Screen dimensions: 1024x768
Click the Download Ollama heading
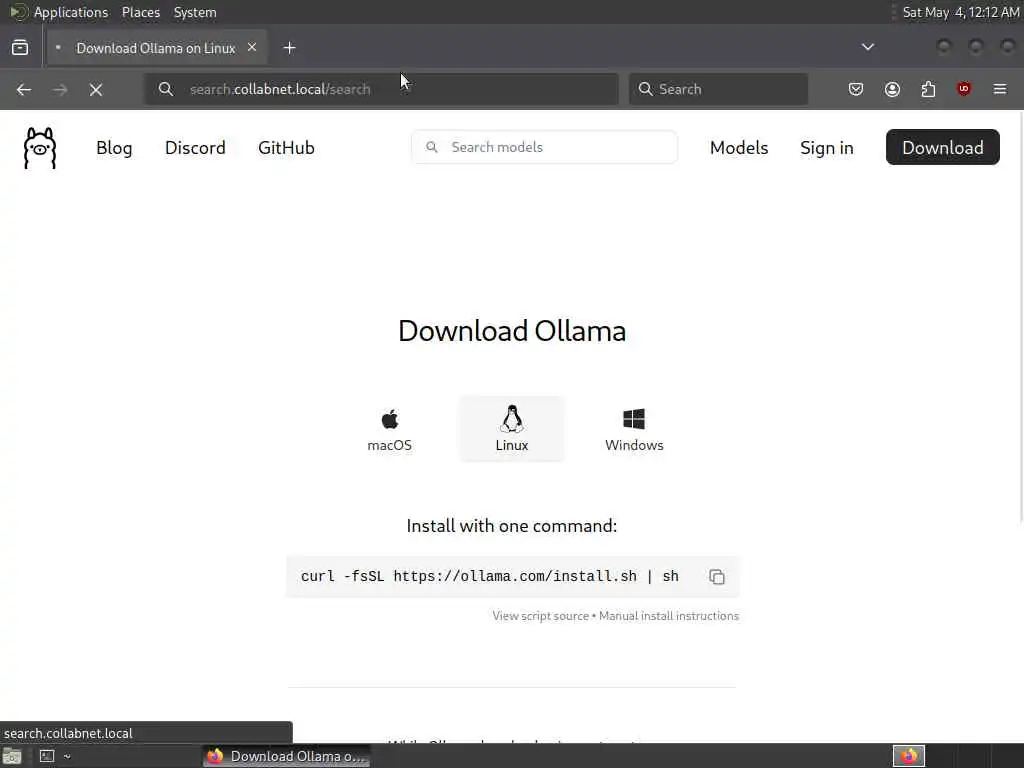pyautogui.click(x=512, y=331)
